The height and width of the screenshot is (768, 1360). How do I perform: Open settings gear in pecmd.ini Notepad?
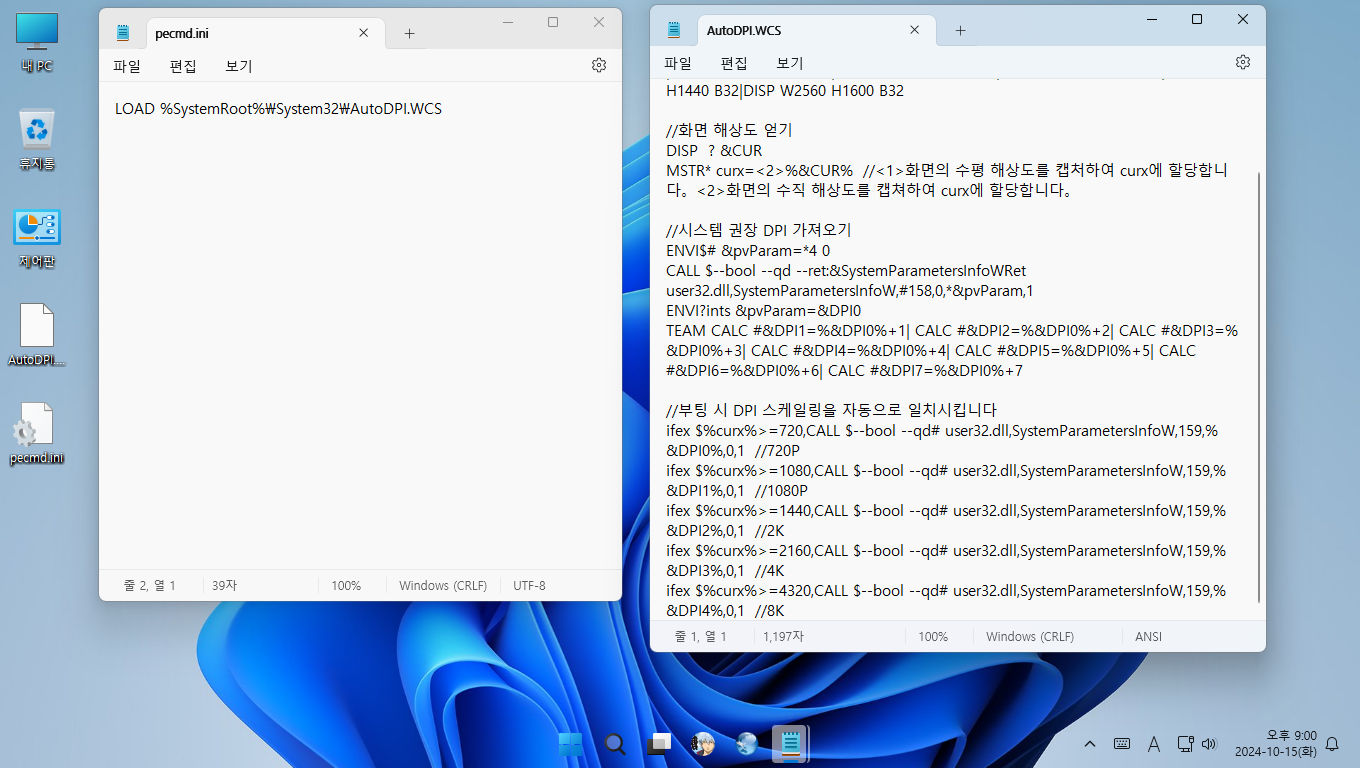(x=599, y=65)
